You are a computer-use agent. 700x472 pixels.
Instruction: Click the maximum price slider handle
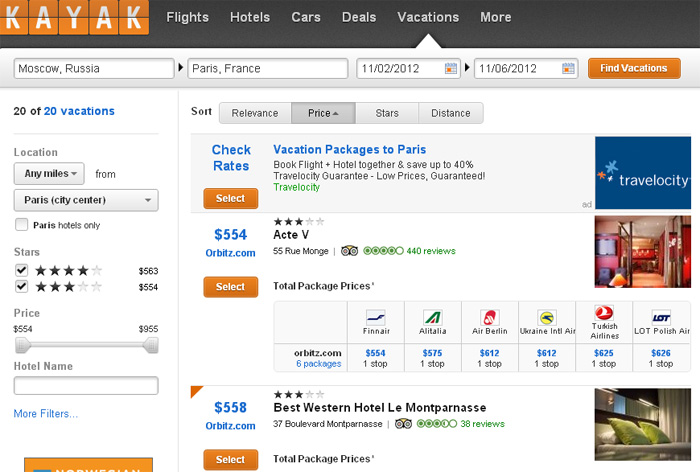point(151,345)
